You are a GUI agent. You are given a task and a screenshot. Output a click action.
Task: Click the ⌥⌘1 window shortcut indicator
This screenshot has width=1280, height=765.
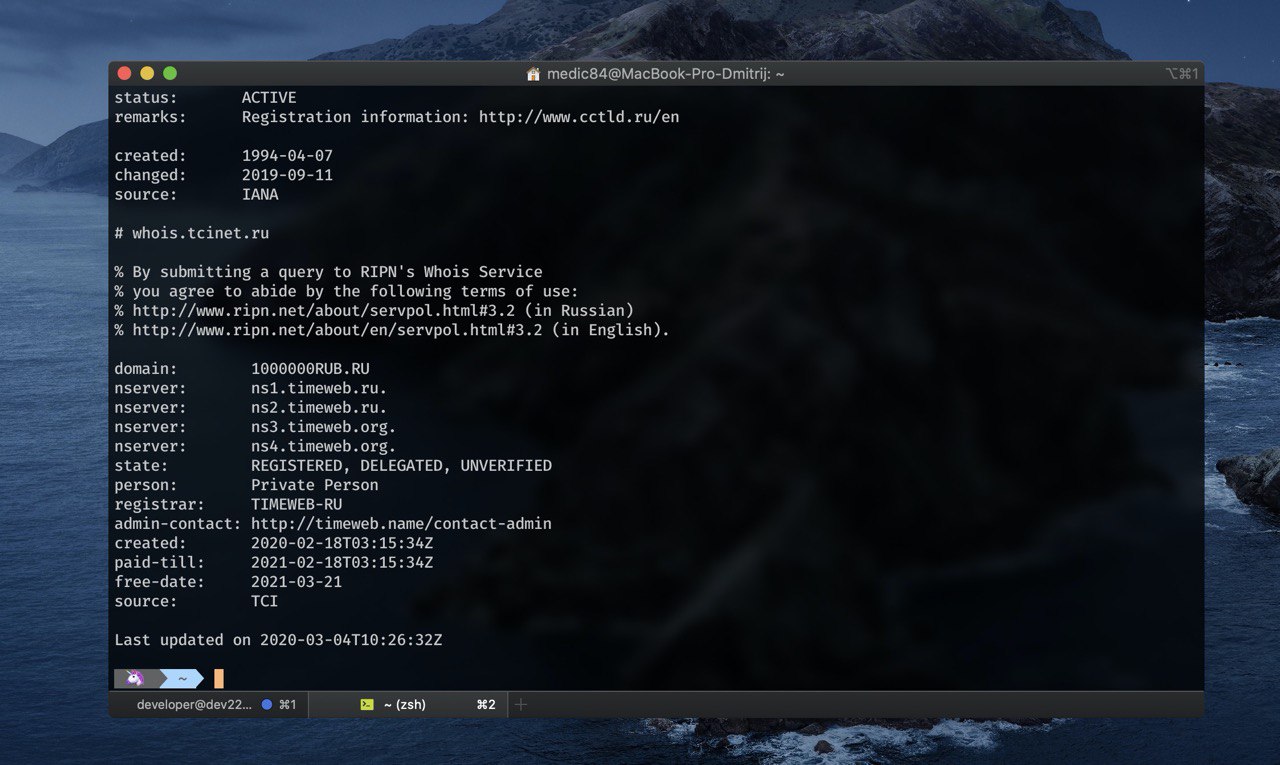[1182, 74]
